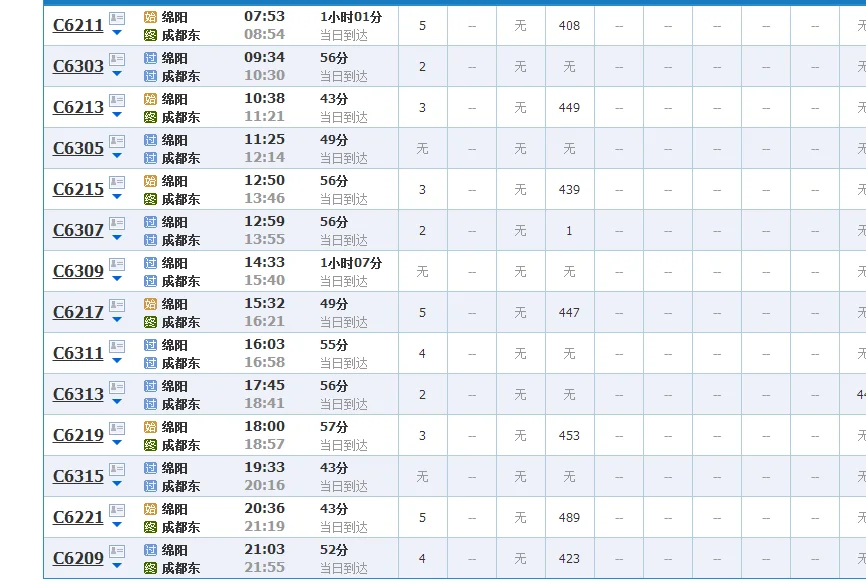Click the ID card icon beside train C6211

click(x=117, y=18)
